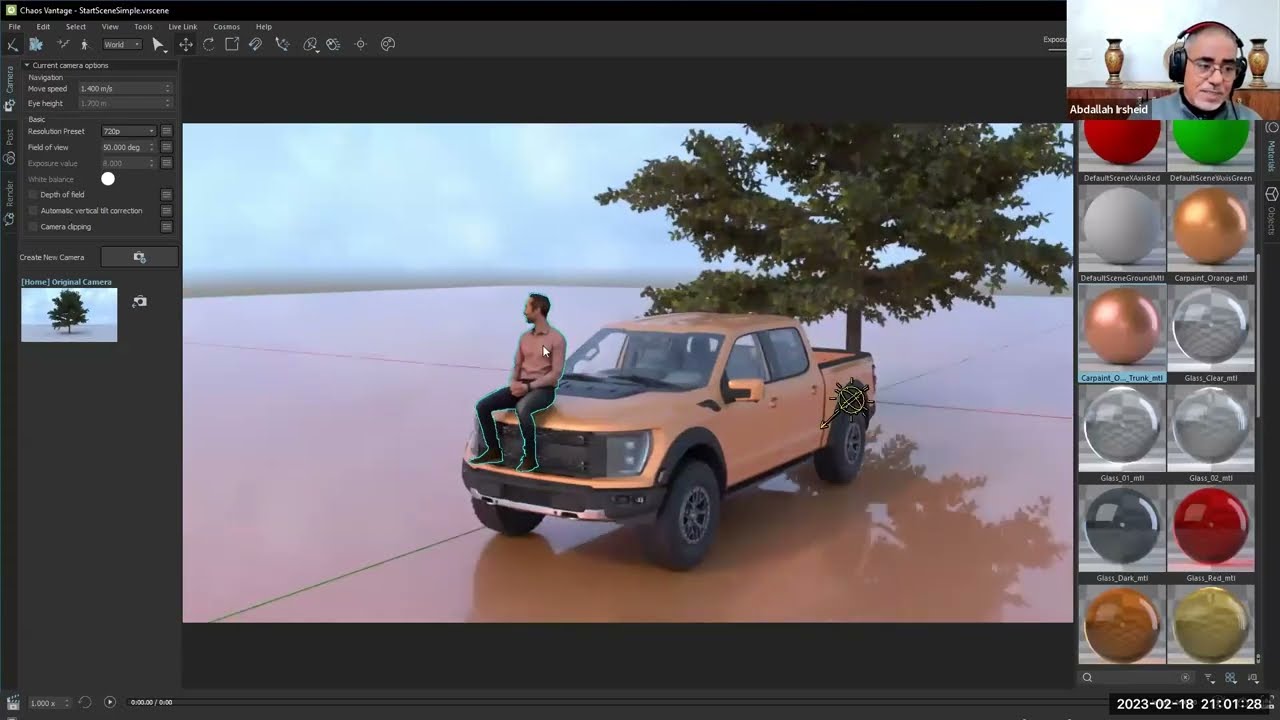
Task: Open options button beside Resolution Preset
Action: (x=167, y=131)
